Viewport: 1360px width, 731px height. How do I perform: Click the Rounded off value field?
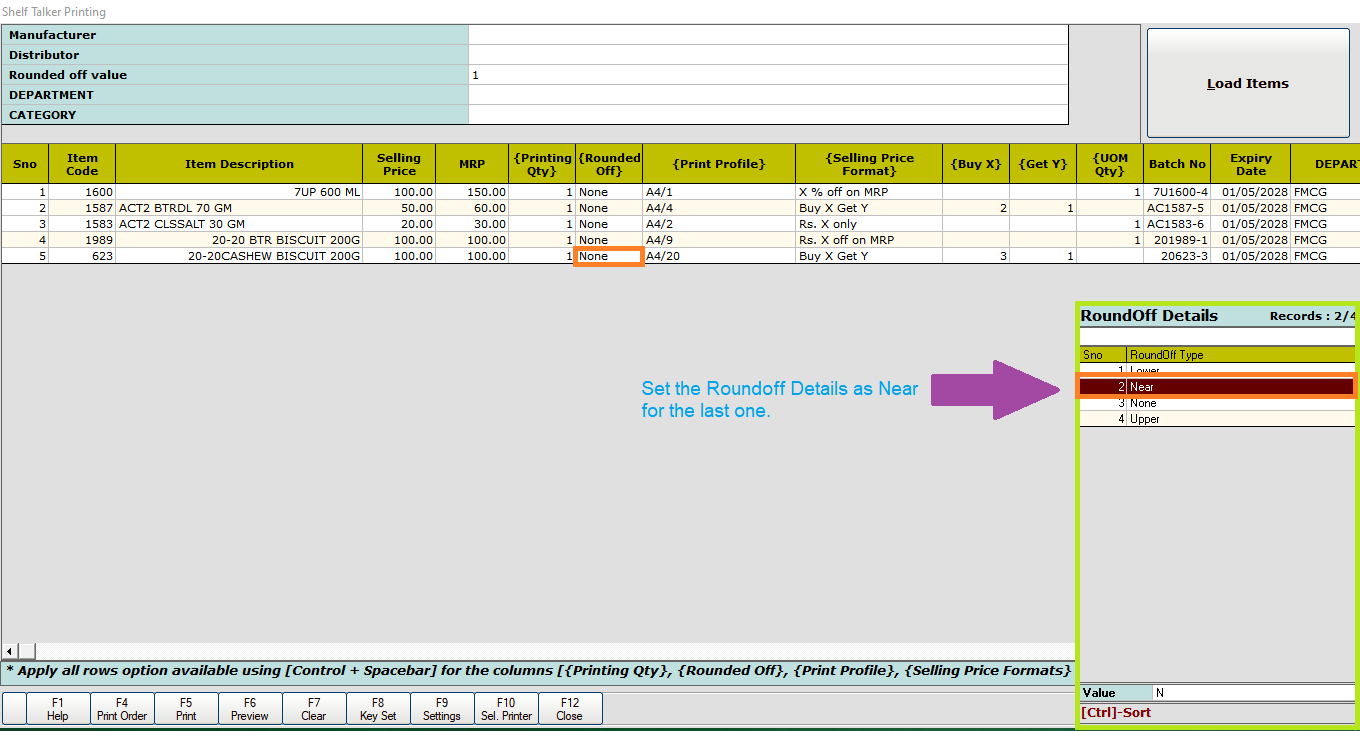coord(768,75)
